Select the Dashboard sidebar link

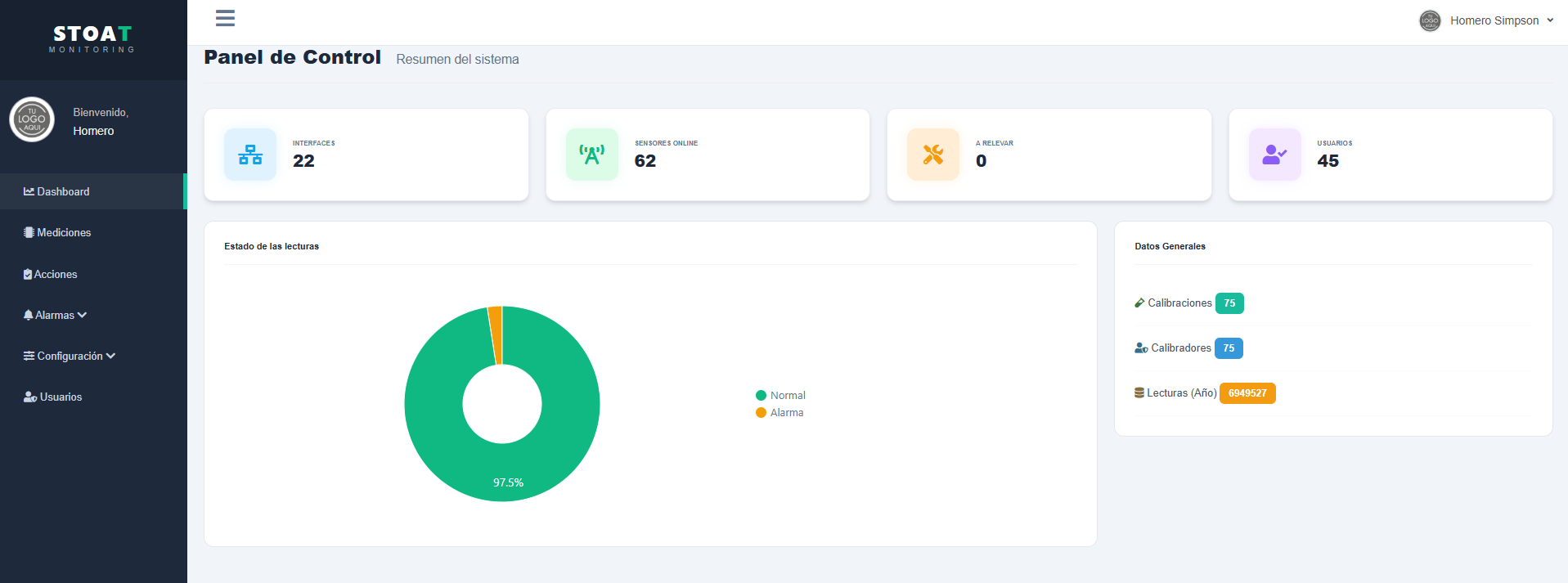(93, 191)
